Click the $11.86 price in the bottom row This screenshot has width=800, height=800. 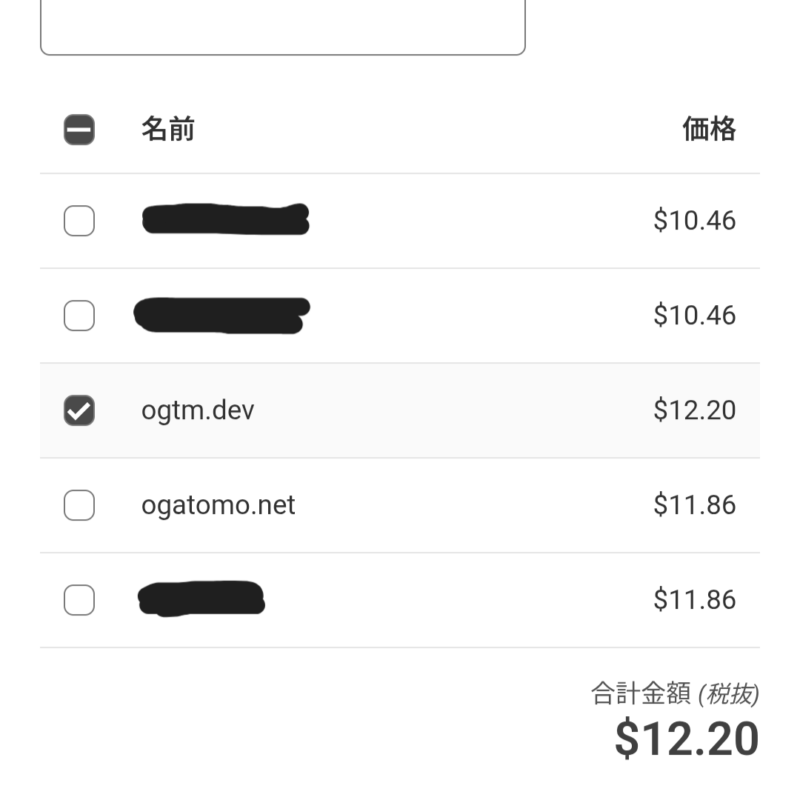tap(694, 600)
